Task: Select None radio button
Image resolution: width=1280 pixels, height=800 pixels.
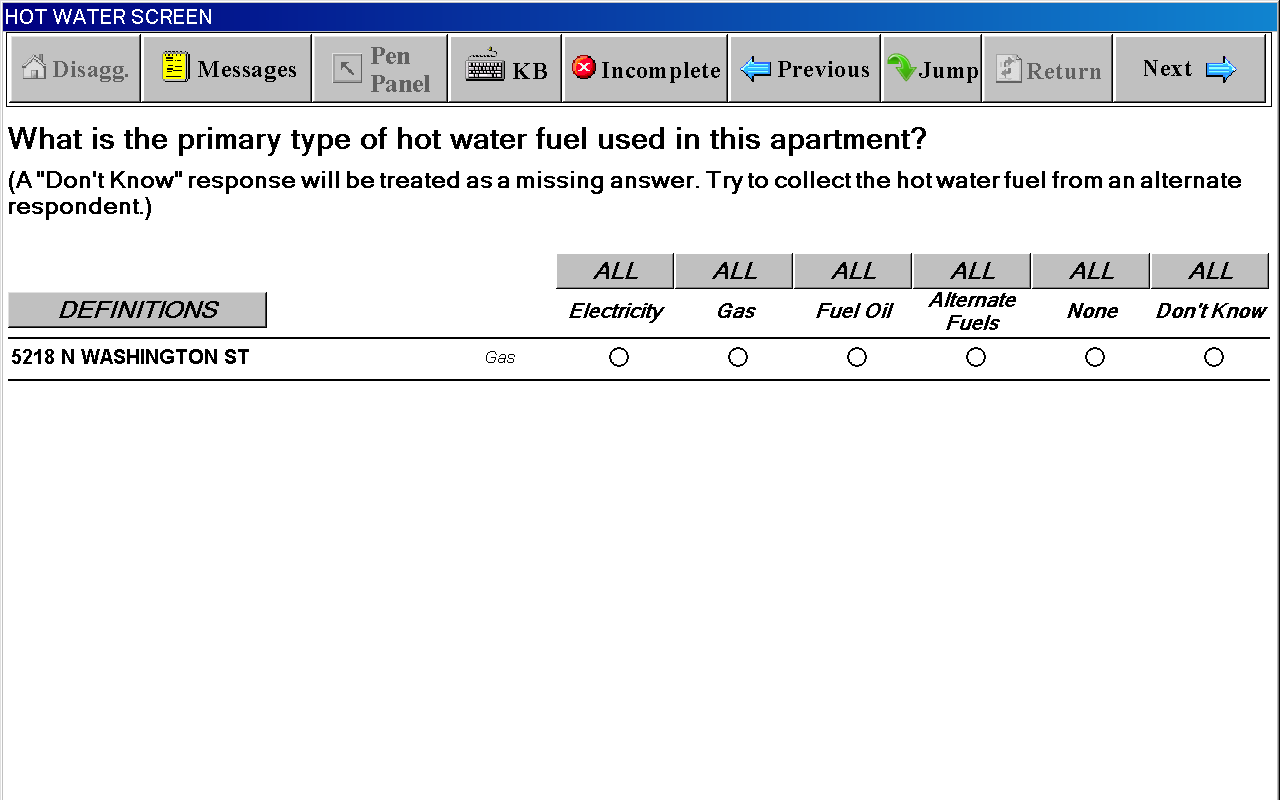Action: pos(1095,357)
